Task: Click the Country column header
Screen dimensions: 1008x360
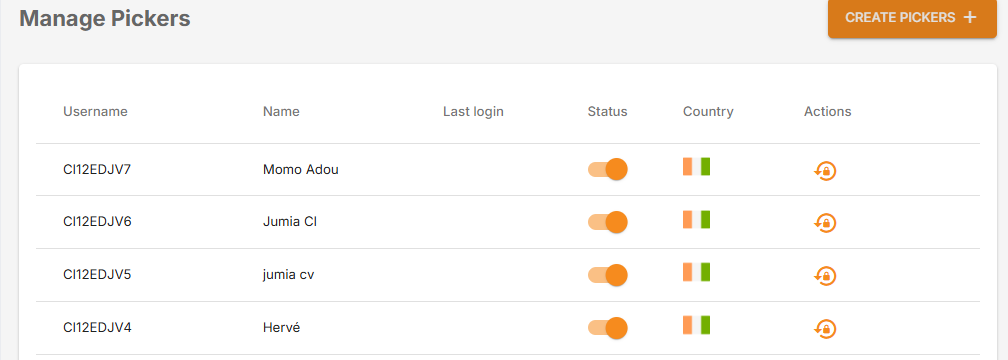Action: (x=708, y=111)
